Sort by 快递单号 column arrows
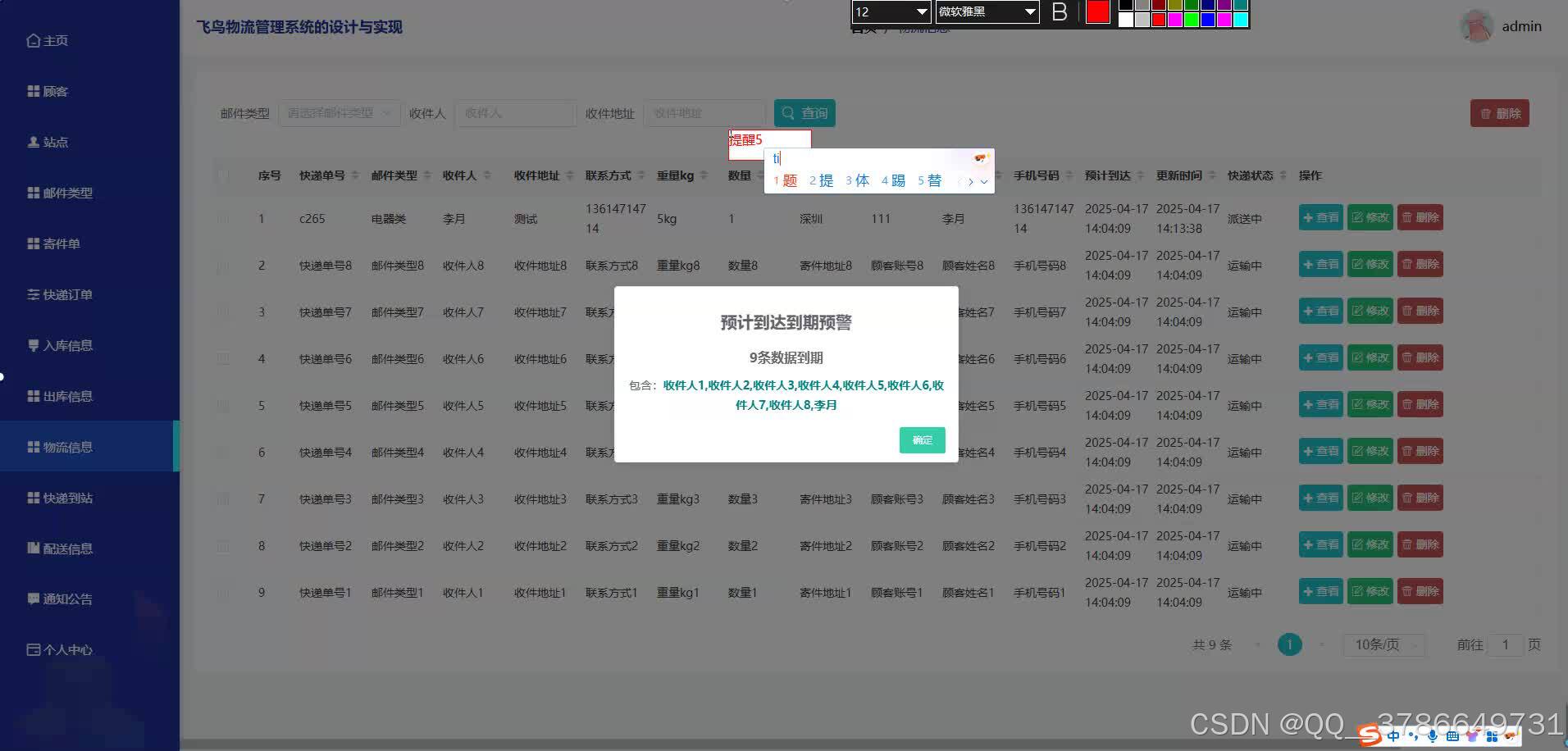The height and width of the screenshot is (751, 1568). (355, 175)
